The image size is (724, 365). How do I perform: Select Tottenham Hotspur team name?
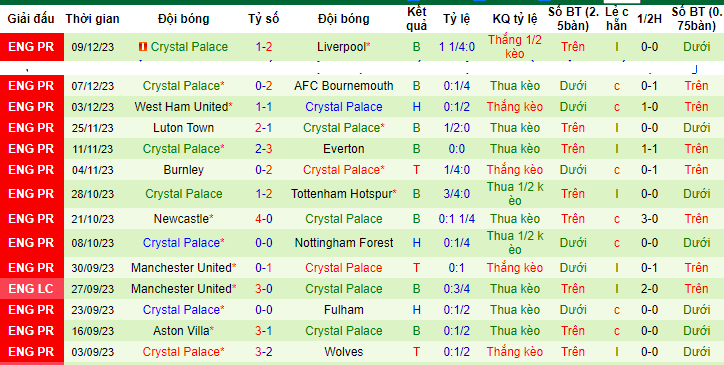342,194
